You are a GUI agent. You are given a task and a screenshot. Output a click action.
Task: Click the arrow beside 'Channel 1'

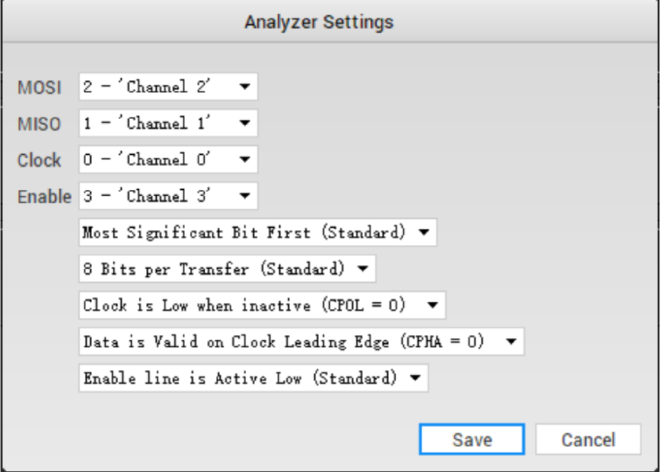pyautogui.click(x=244, y=123)
